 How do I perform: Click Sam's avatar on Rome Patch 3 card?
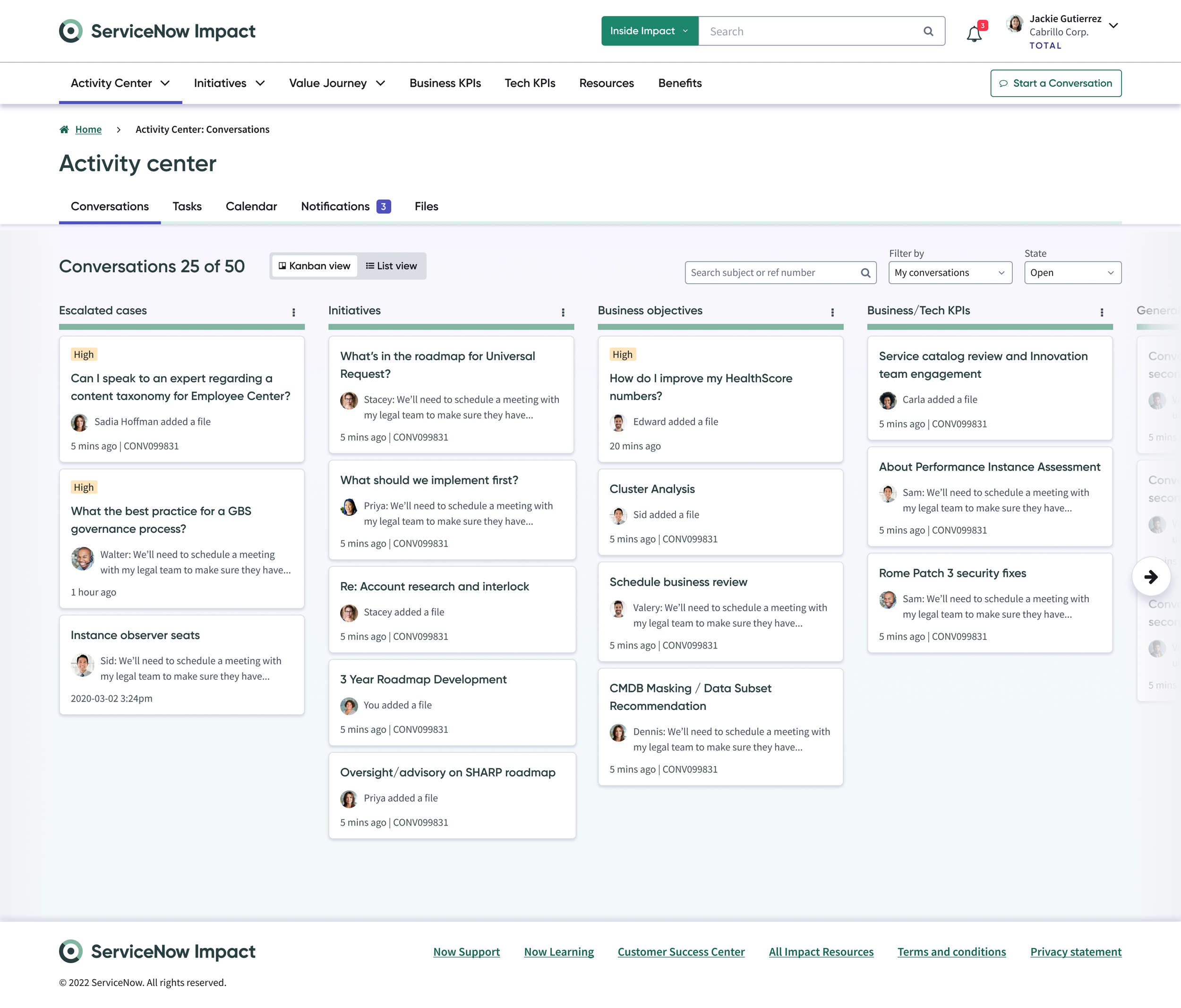pos(888,600)
